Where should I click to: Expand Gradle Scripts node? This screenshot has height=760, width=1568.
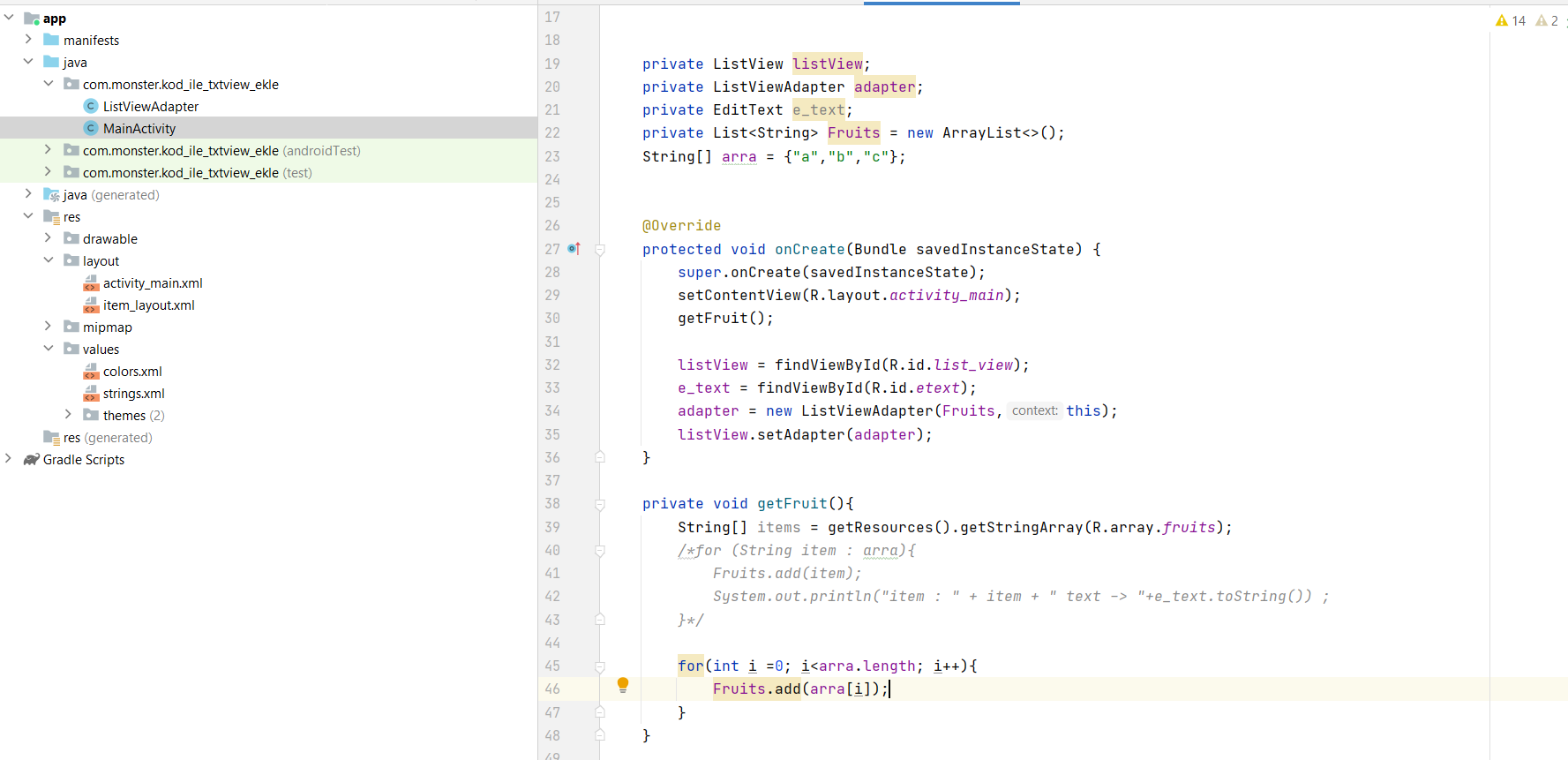coord(9,458)
